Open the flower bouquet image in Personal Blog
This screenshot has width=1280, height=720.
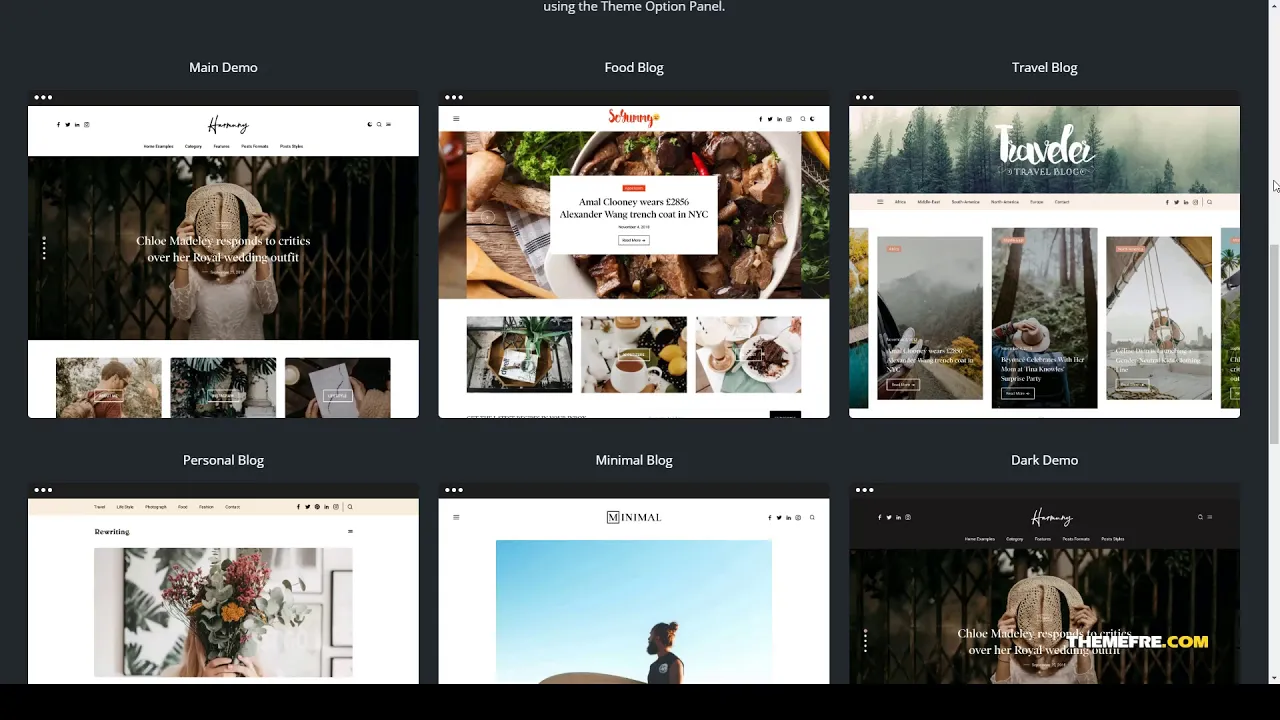coord(223,612)
